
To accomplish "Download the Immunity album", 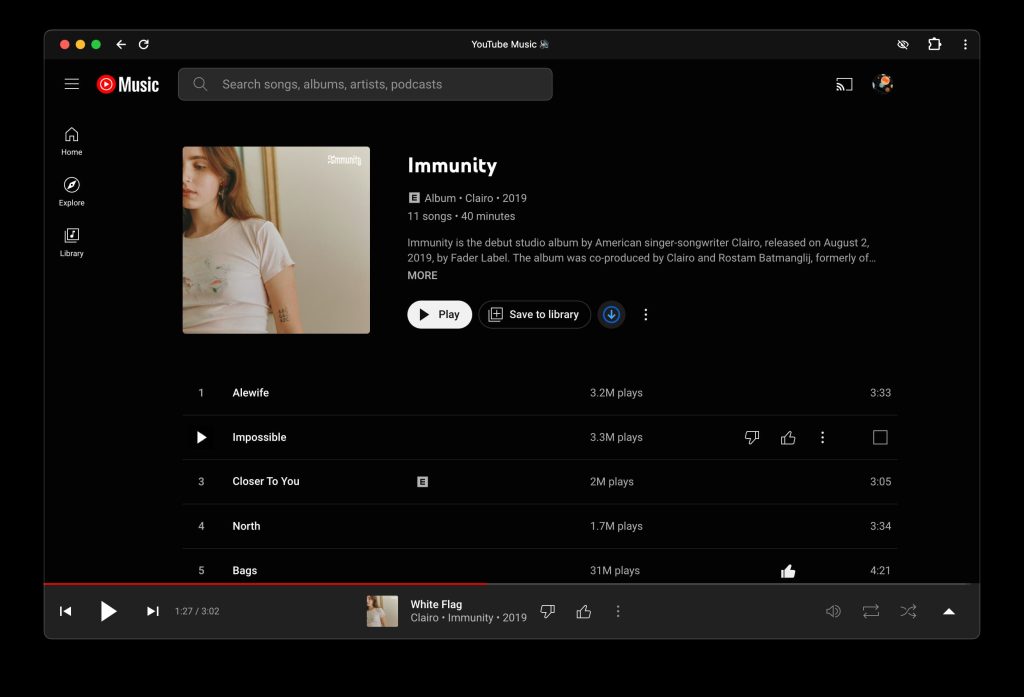I will tap(612, 315).
